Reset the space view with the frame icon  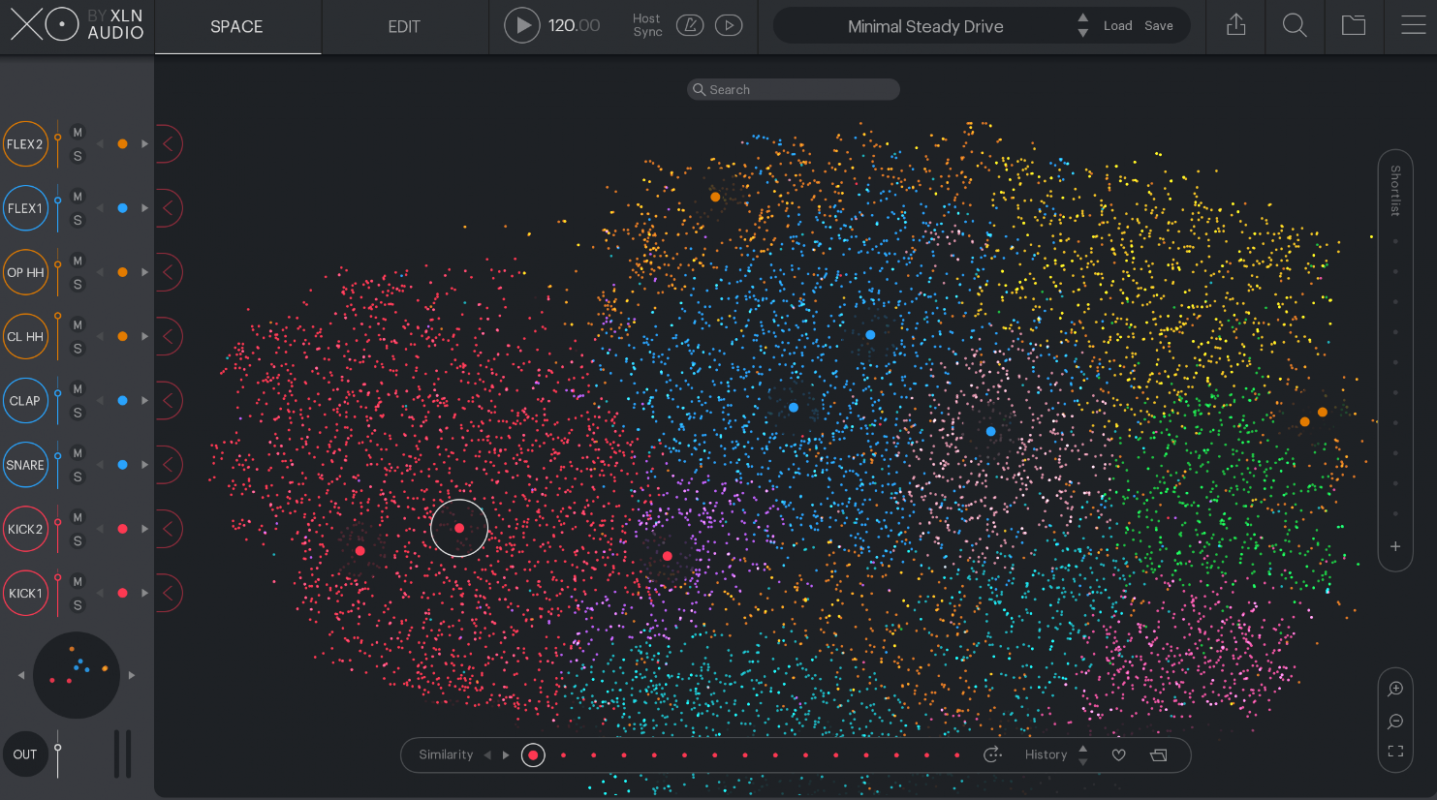click(1395, 751)
